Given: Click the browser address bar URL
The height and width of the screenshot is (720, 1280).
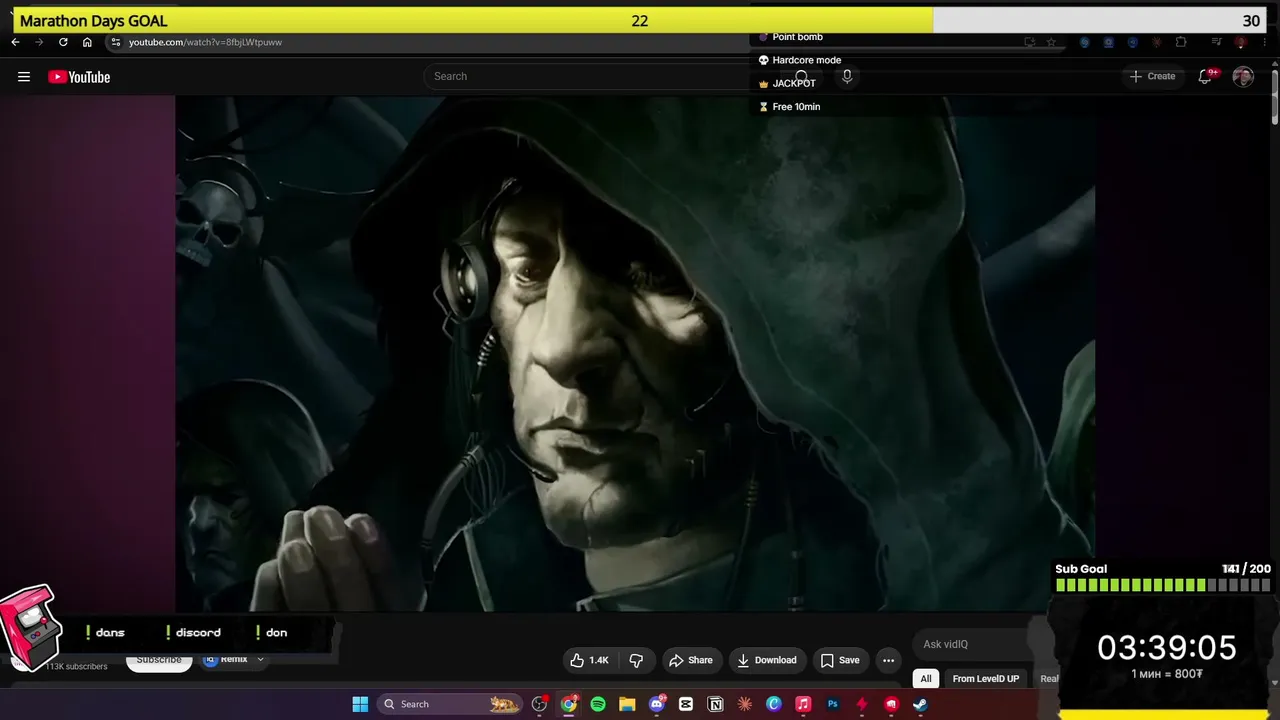Looking at the screenshot, I should coord(205,42).
